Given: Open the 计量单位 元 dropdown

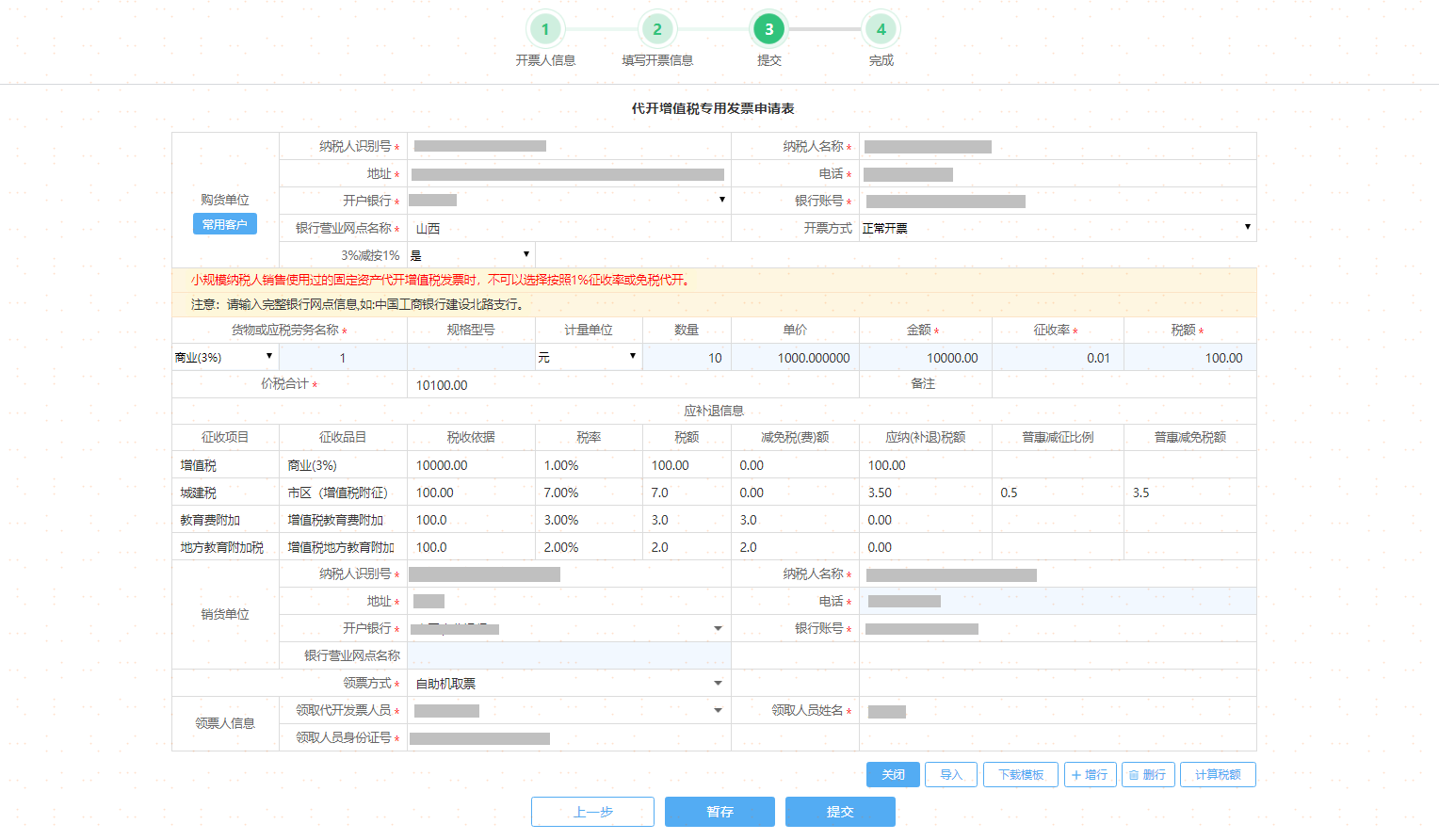Looking at the screenshot, I should (589, 357).
